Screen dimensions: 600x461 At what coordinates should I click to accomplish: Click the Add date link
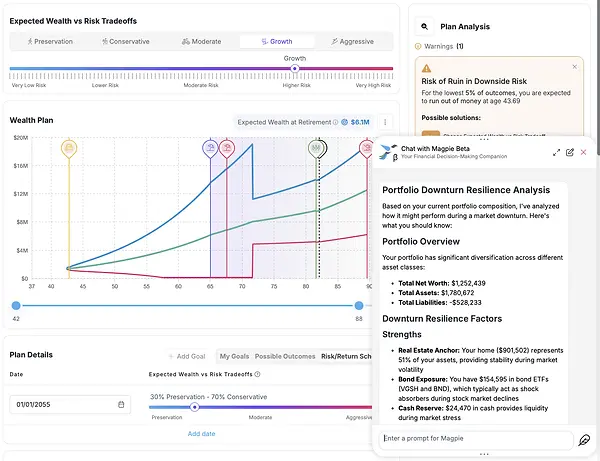coord(201,434)
